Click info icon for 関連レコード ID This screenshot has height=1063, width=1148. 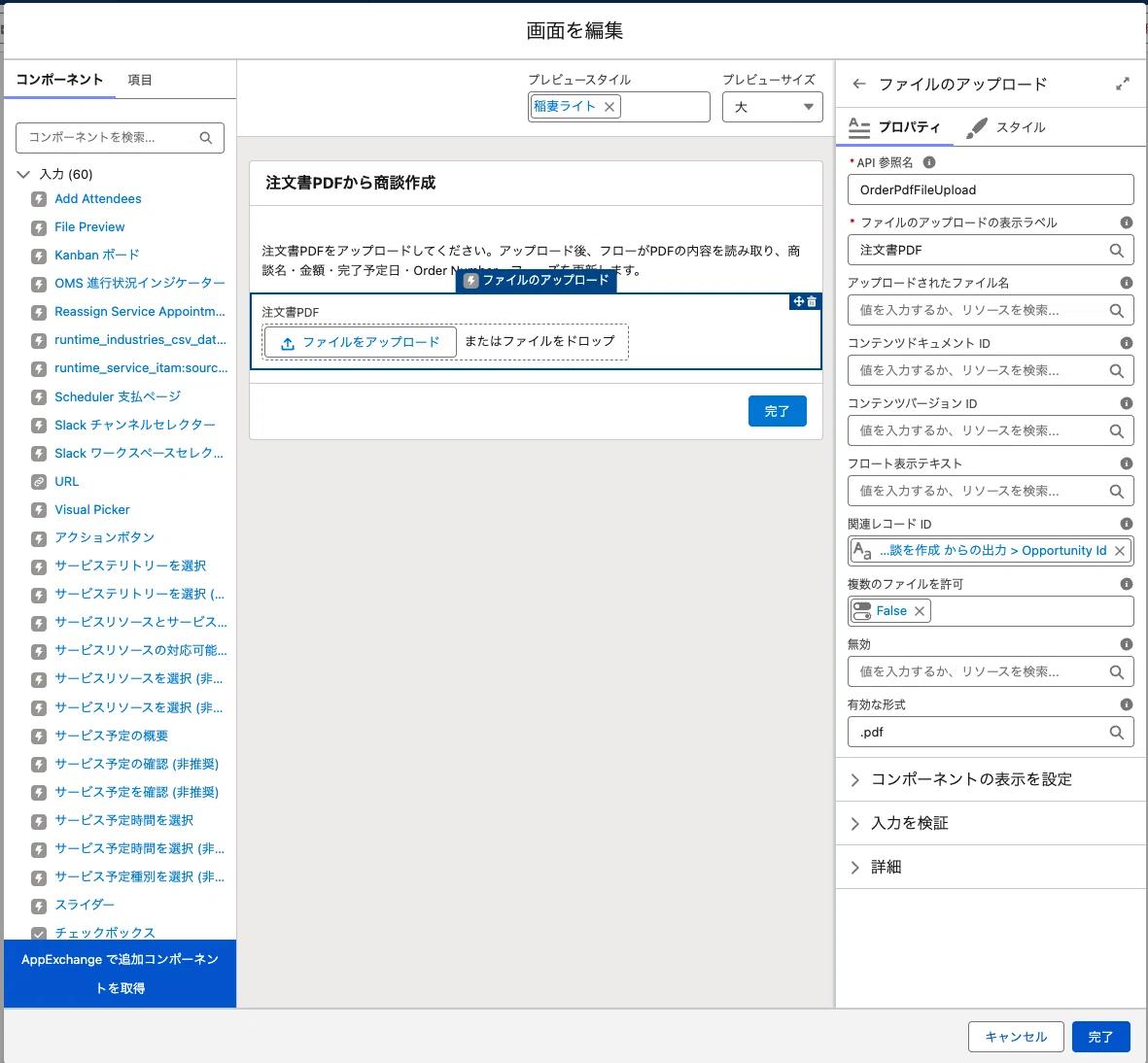[1126, 524]
